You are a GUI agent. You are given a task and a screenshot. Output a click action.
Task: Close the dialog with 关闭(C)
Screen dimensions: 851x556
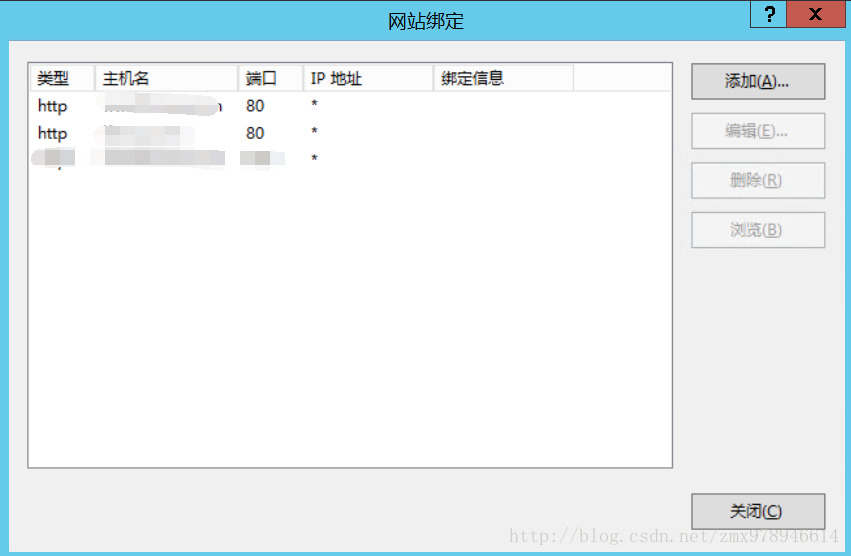pyautogui.click(x=757, y=511)
